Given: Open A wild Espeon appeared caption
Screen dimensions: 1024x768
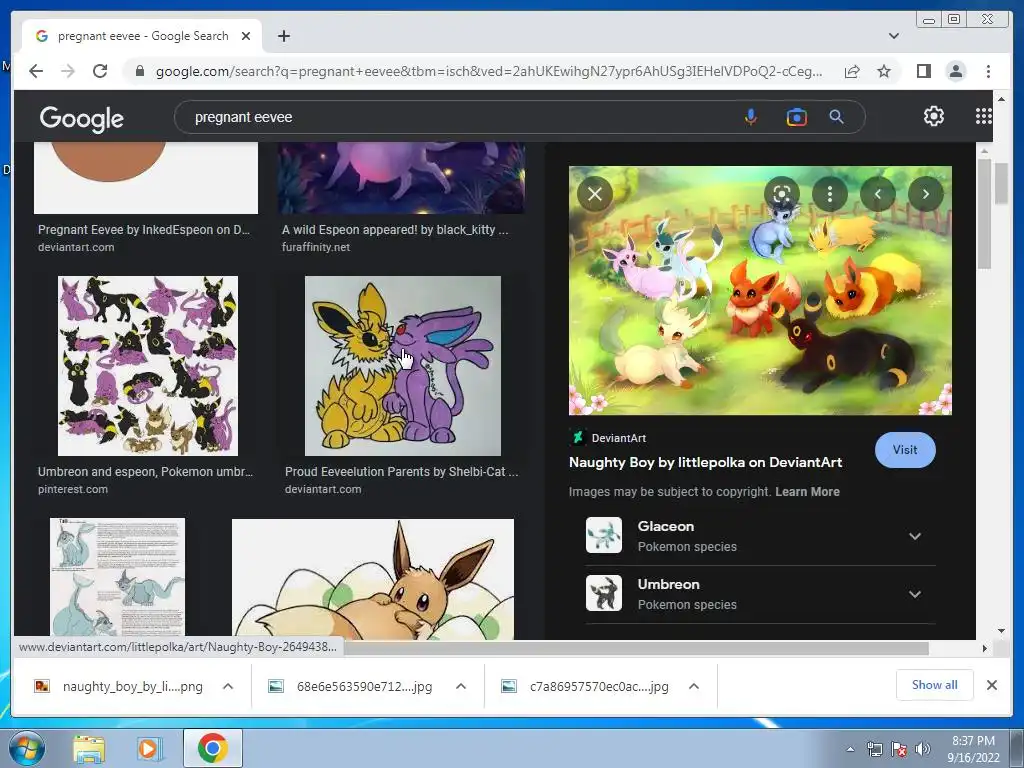Looking at the screenshot, I should pos(395,230).
